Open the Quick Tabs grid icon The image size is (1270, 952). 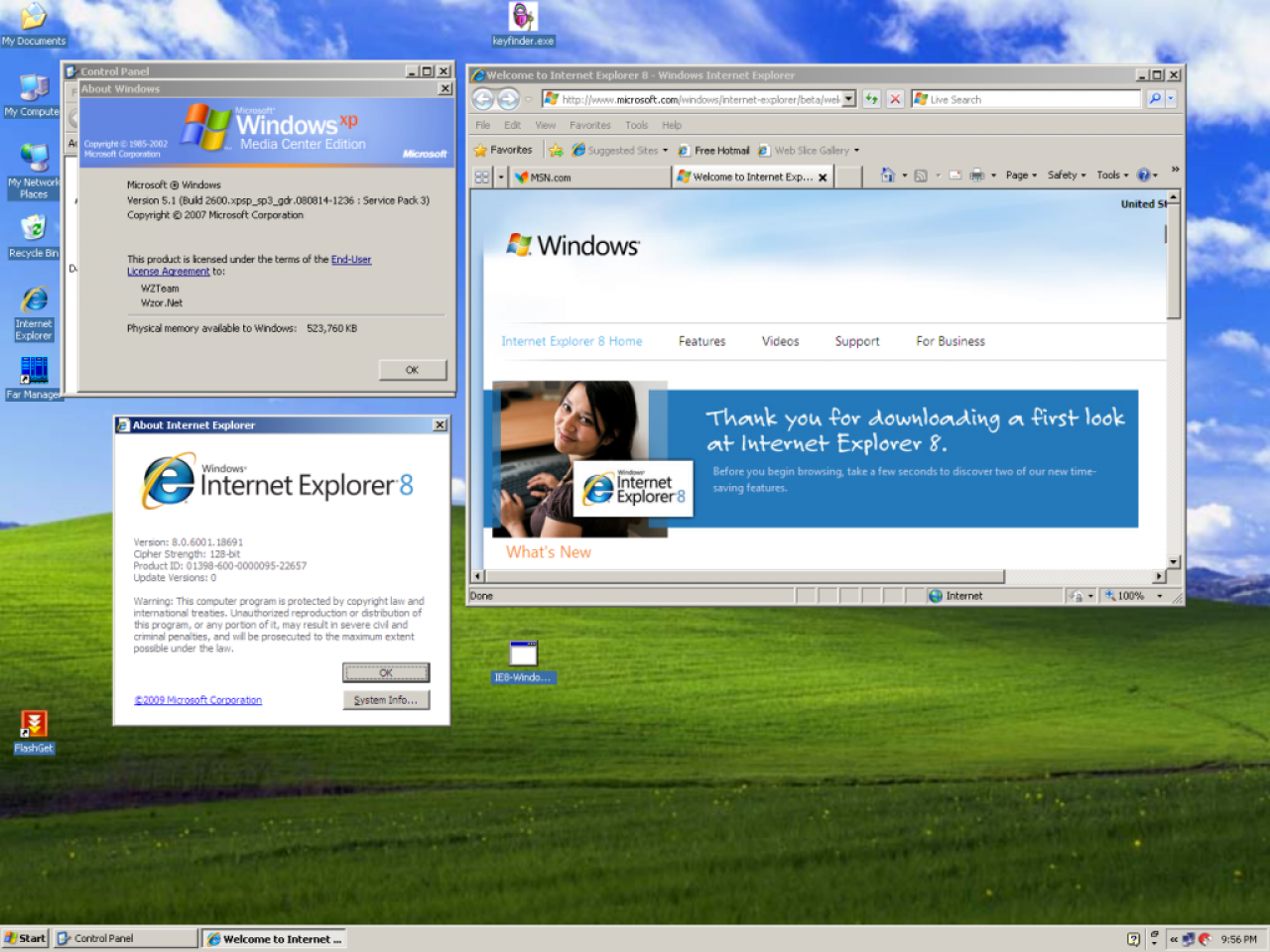click(482, 177)
